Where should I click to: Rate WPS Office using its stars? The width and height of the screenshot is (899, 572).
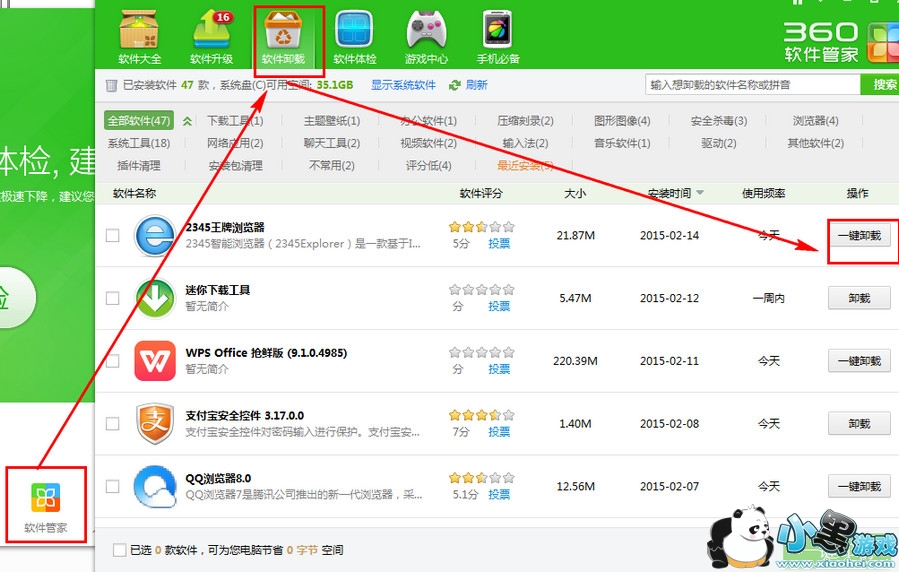pos(482,352)
